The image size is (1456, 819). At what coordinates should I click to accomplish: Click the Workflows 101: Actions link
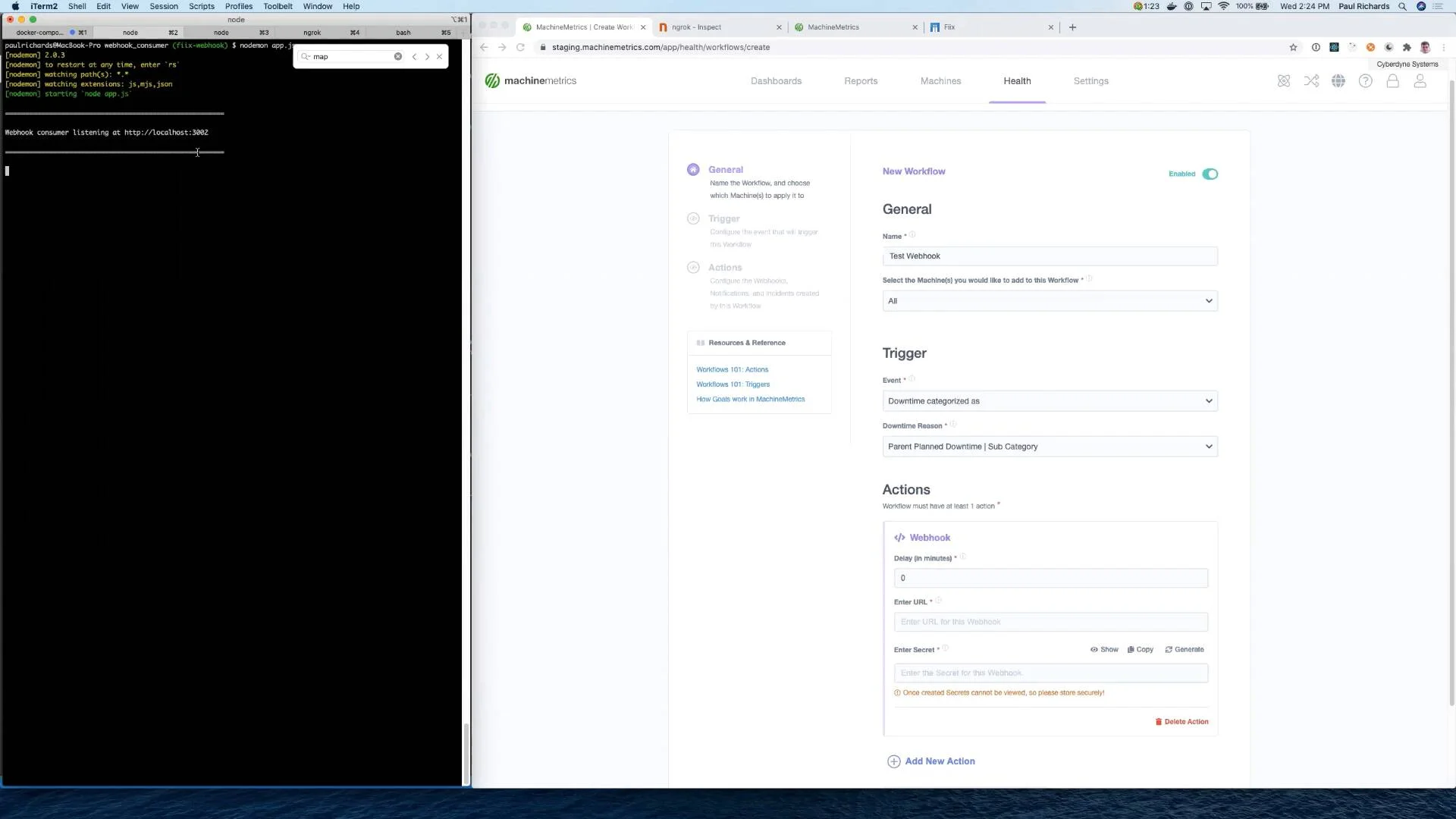point(732,369)
